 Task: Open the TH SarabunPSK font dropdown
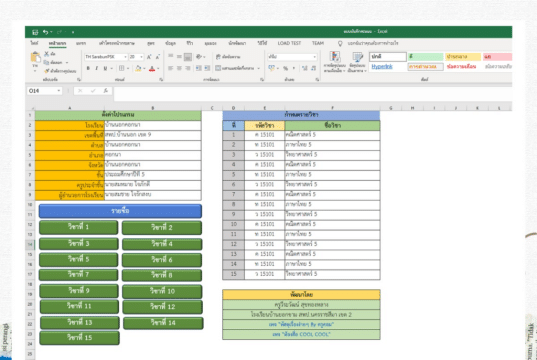click(125, 57)
